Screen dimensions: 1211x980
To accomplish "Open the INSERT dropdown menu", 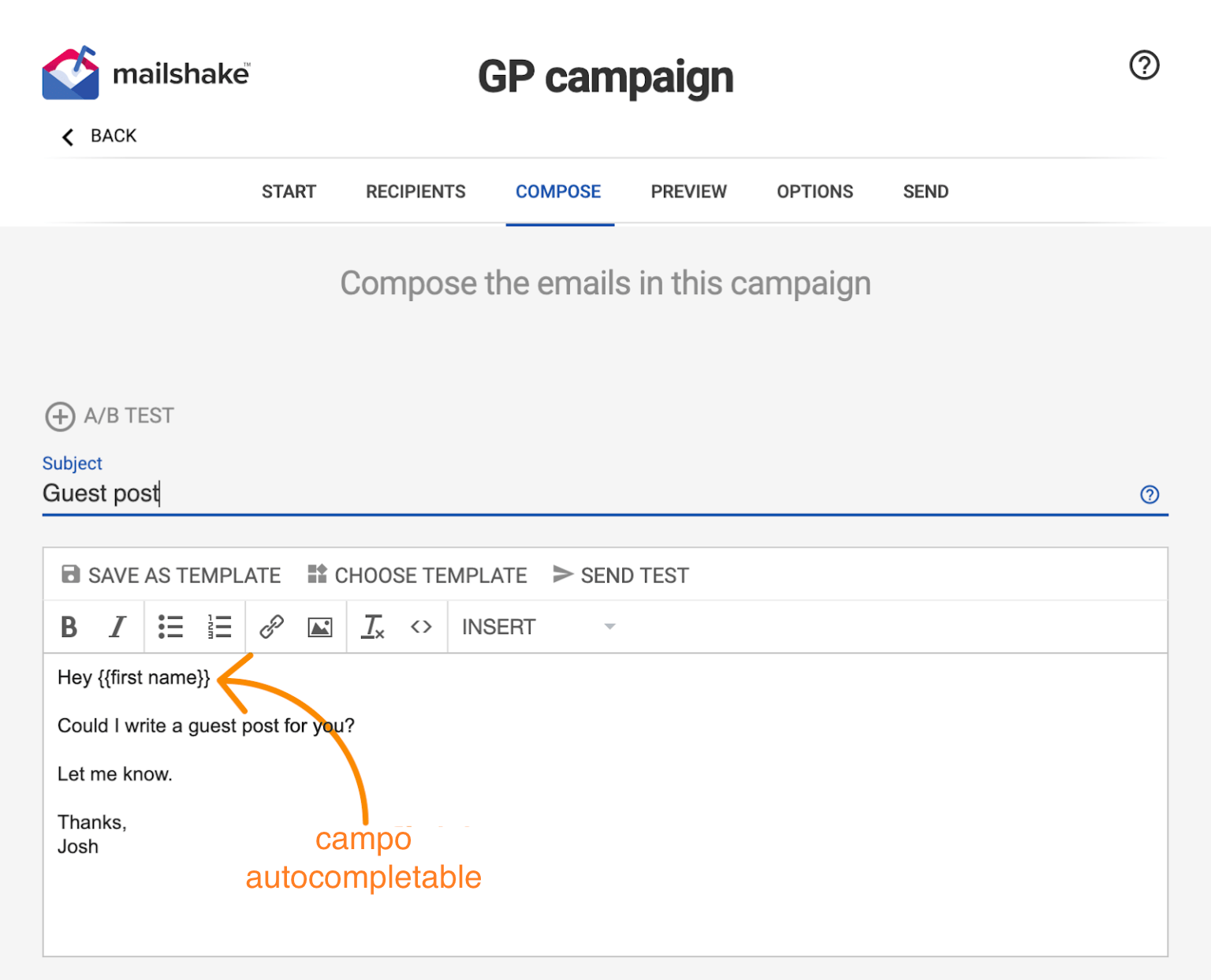I will [x=538, y=627].
